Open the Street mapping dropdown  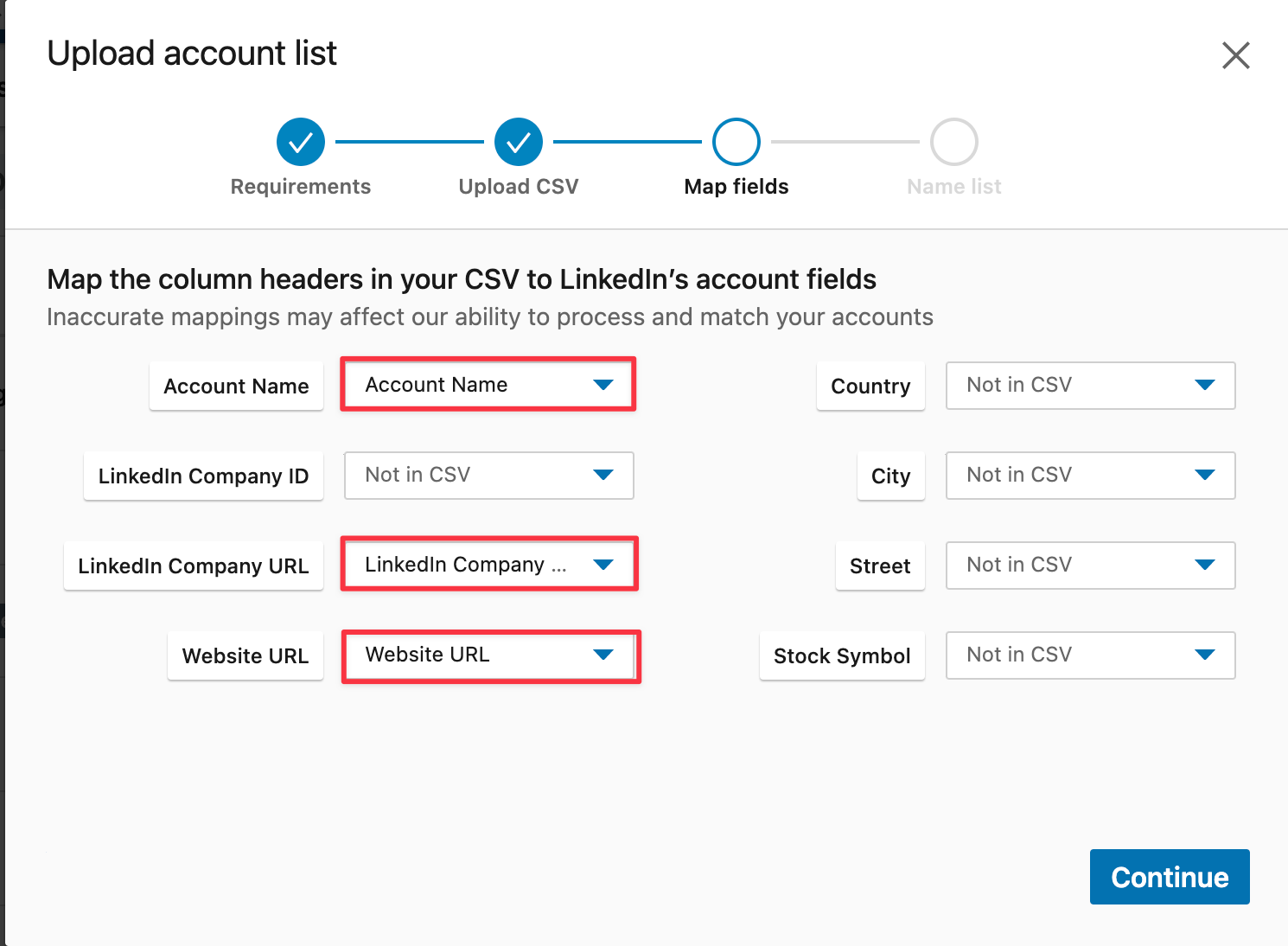[1091, 565]
